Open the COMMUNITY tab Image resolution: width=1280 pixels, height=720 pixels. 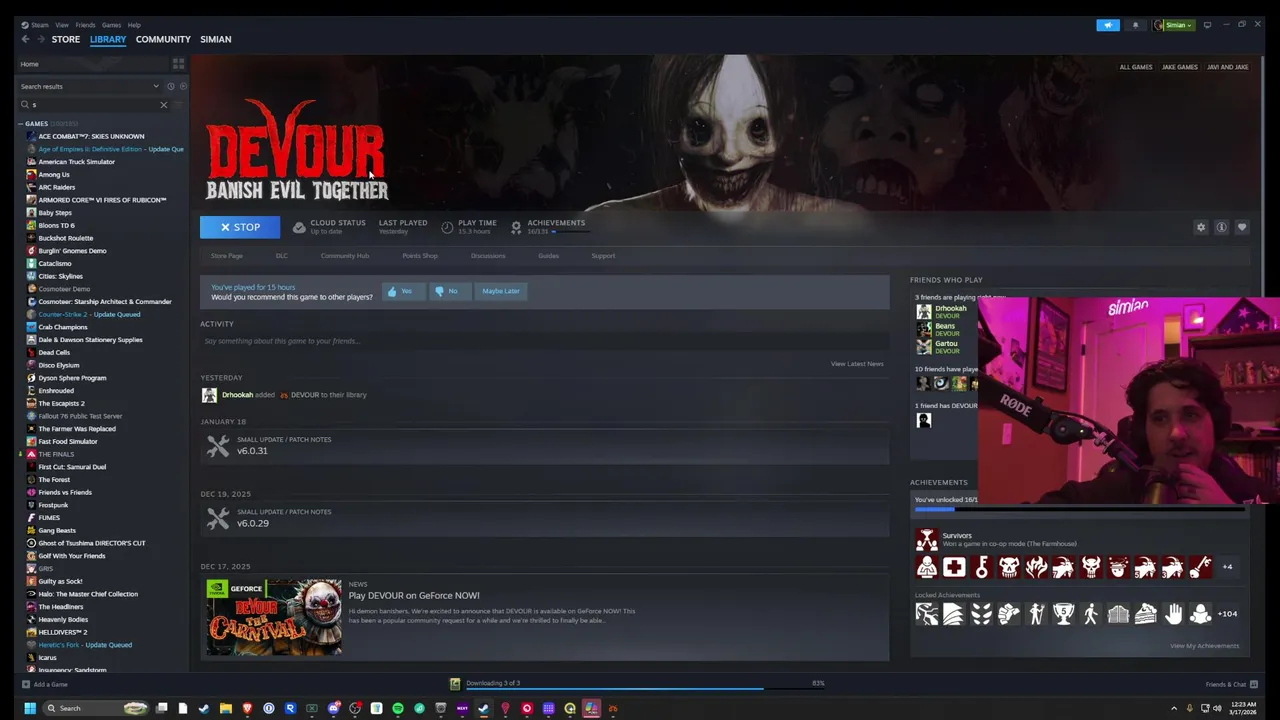[x=163, y=39]
